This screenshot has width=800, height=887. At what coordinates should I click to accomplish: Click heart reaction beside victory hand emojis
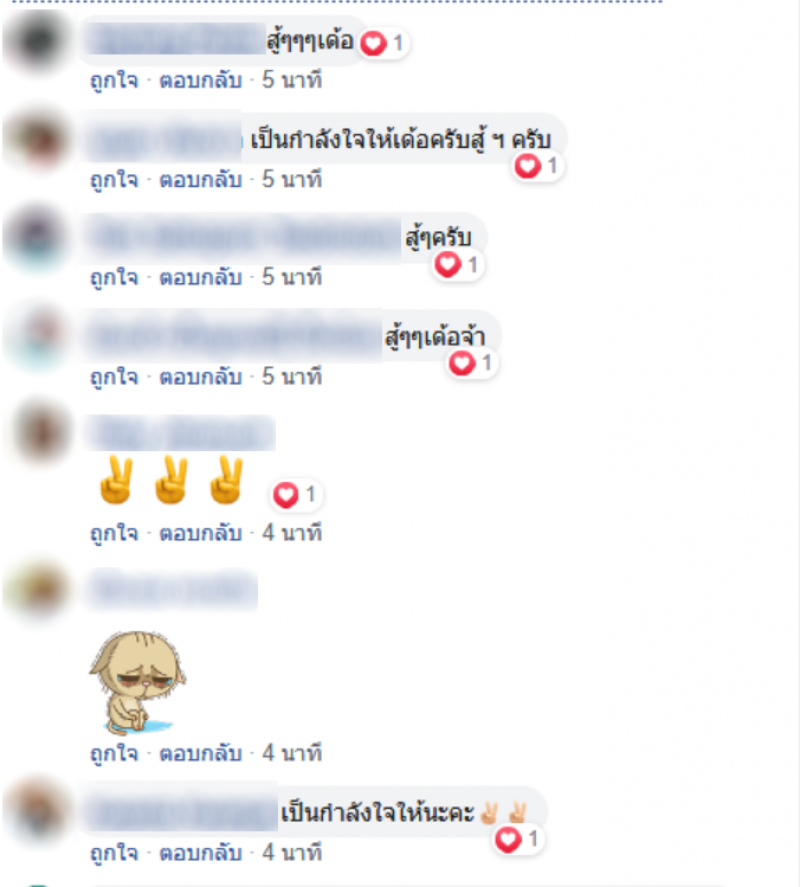tap(296, 495)
